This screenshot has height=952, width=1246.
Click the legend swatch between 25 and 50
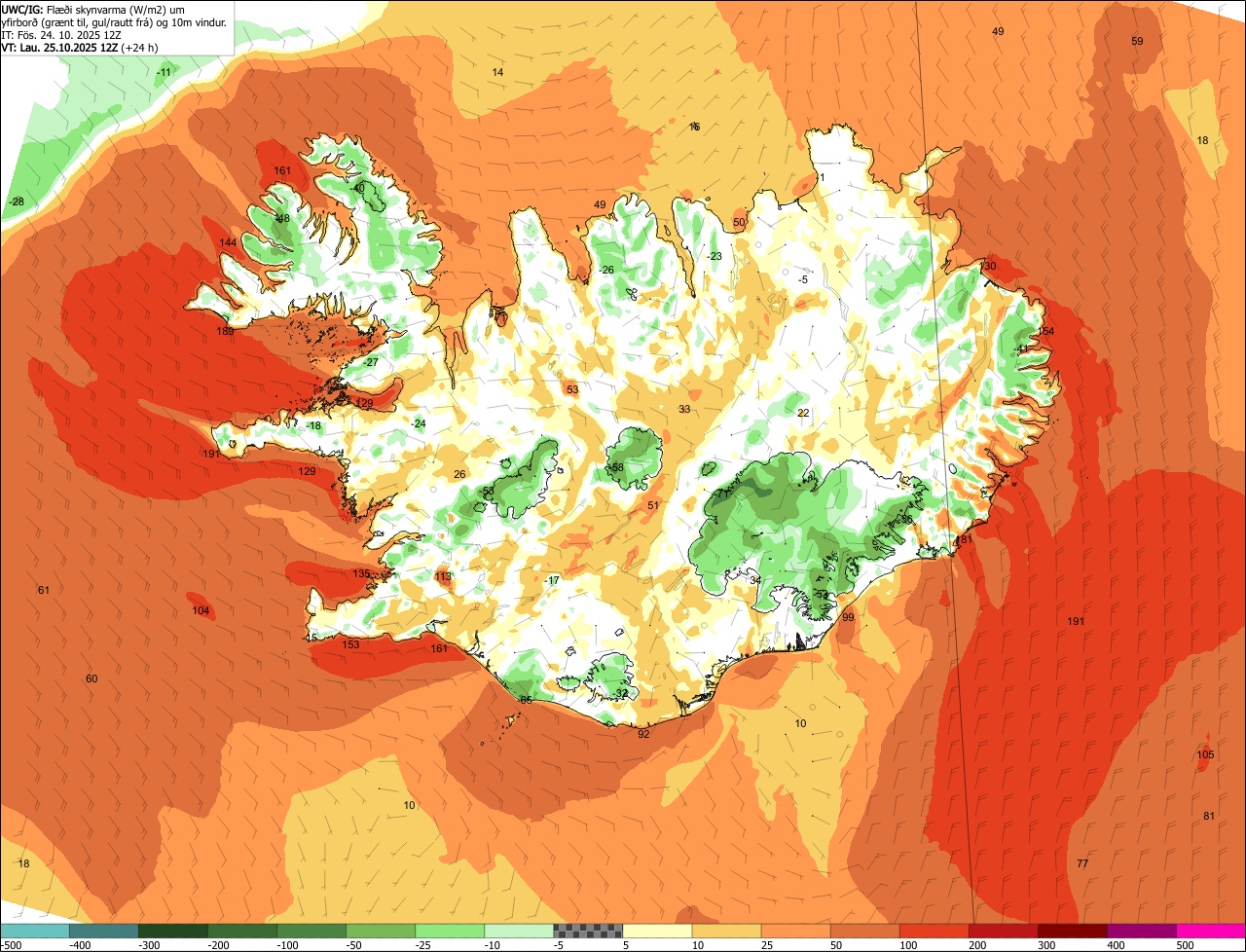pos(795,931)
